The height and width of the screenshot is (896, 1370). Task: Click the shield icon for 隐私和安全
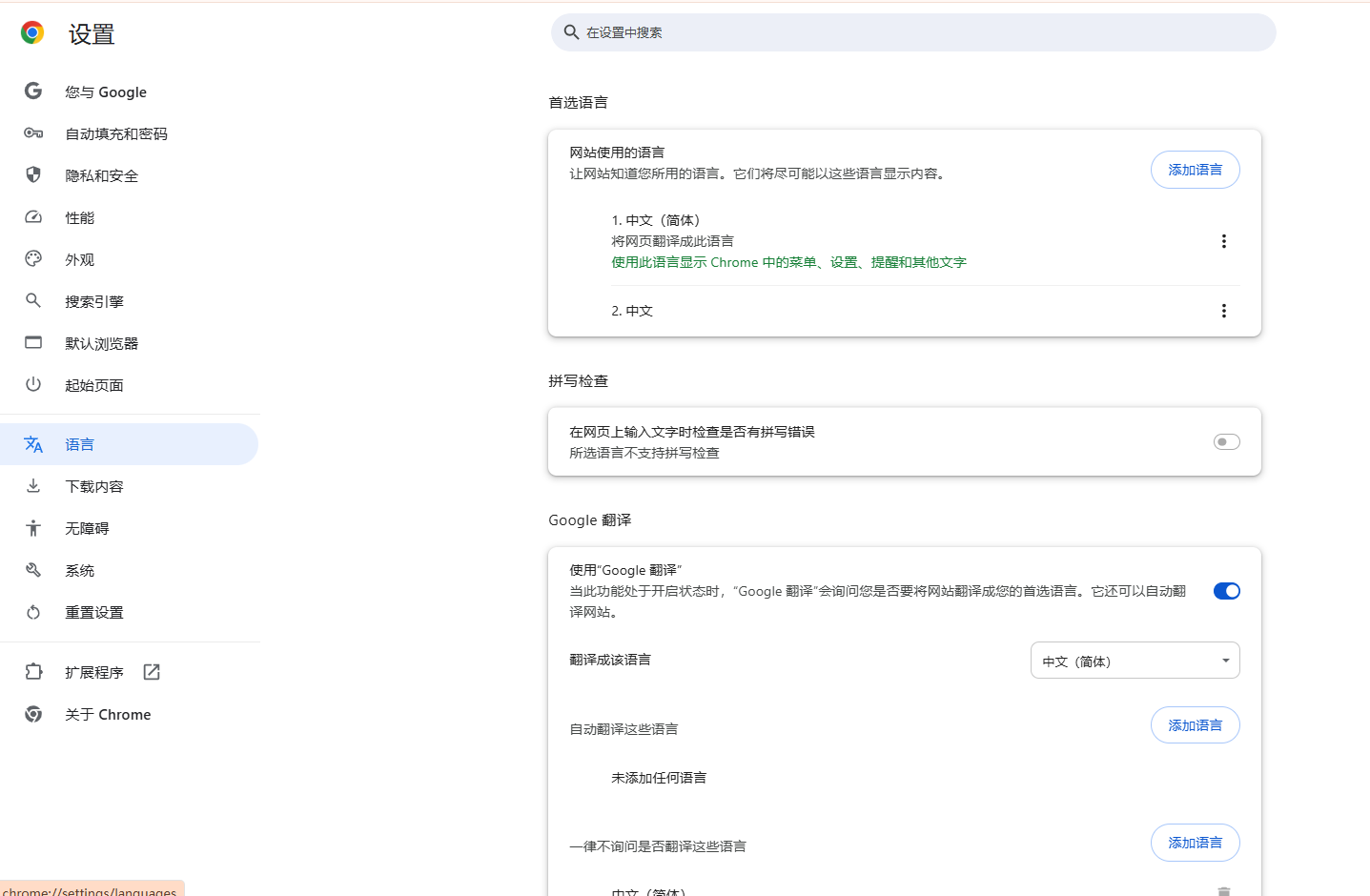[33, 174]
